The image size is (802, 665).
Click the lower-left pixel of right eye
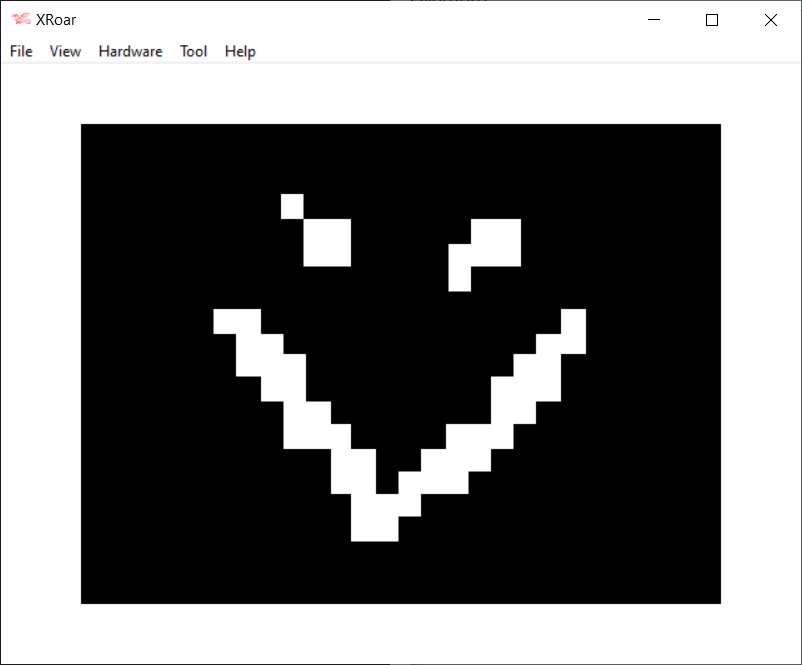click(459, 278)
